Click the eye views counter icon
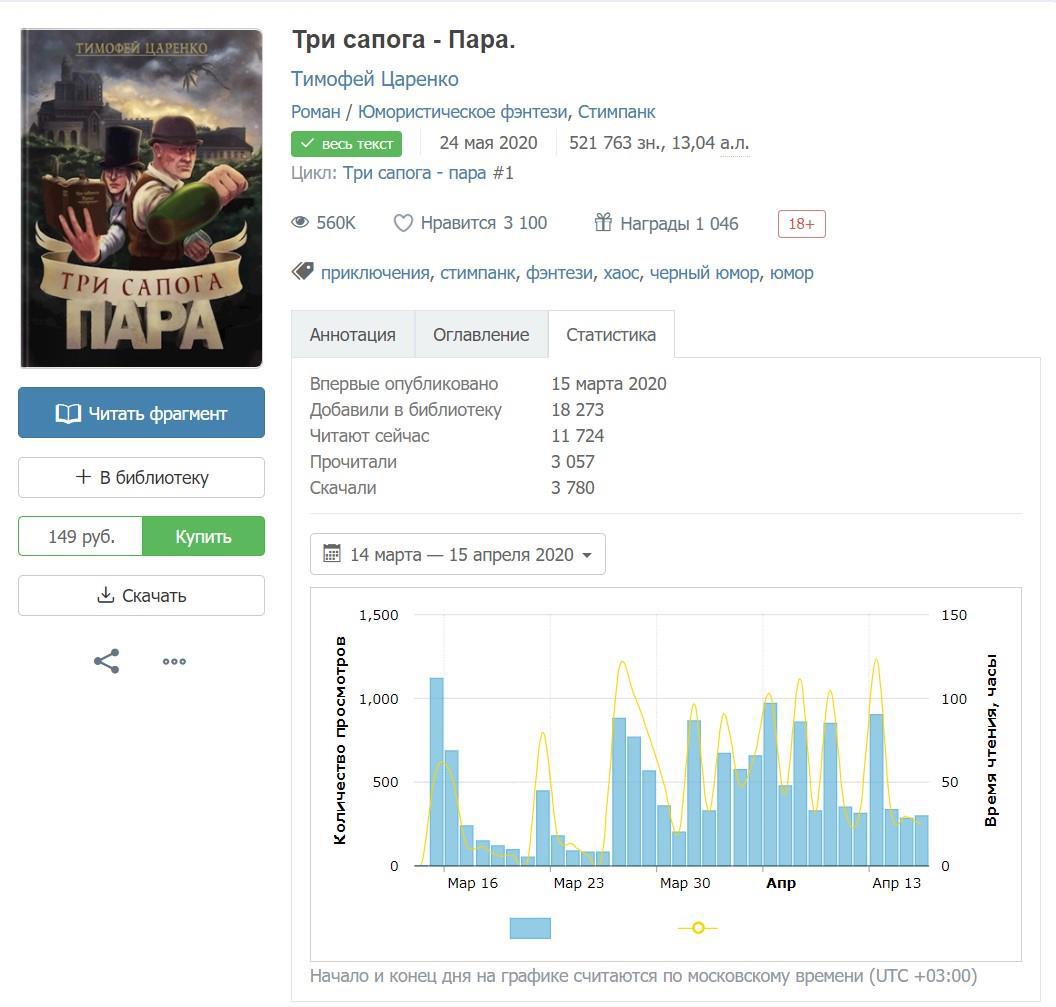Viewport: 1056px width, 1007px height. pyautogui.click(x=300, y=223)
